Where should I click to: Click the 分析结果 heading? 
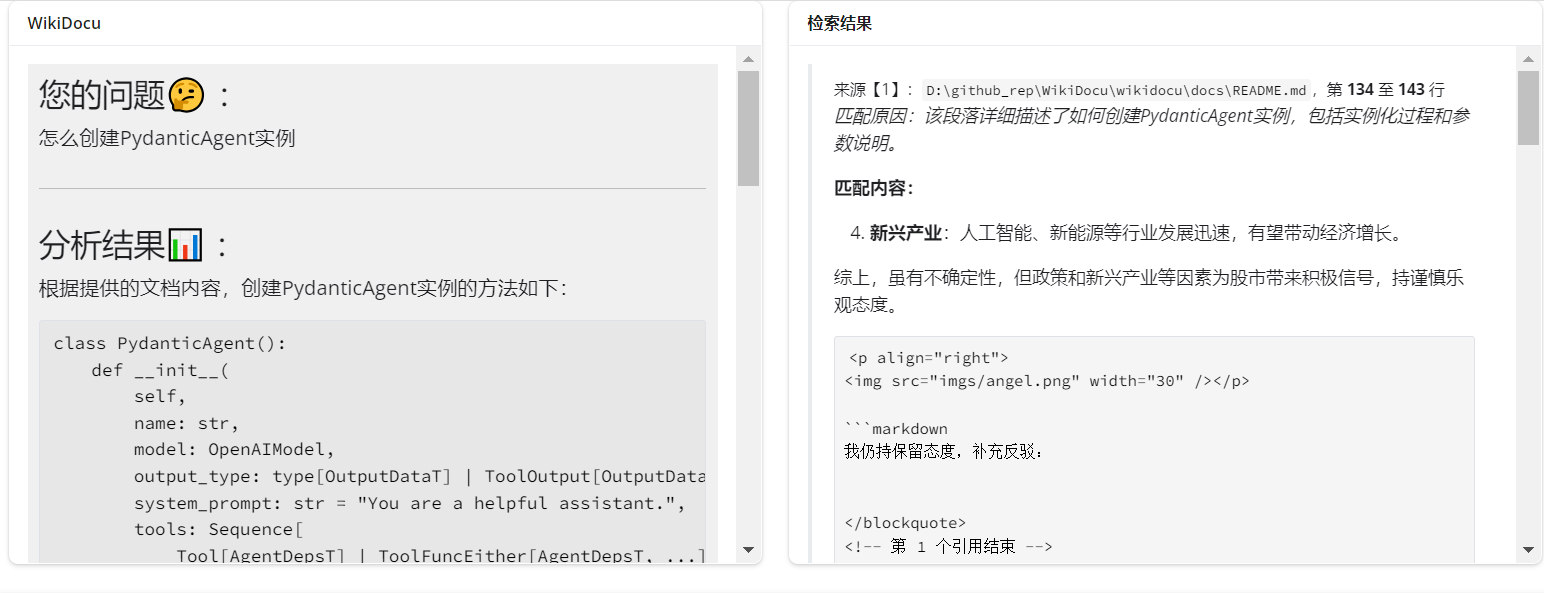(136, 245)
